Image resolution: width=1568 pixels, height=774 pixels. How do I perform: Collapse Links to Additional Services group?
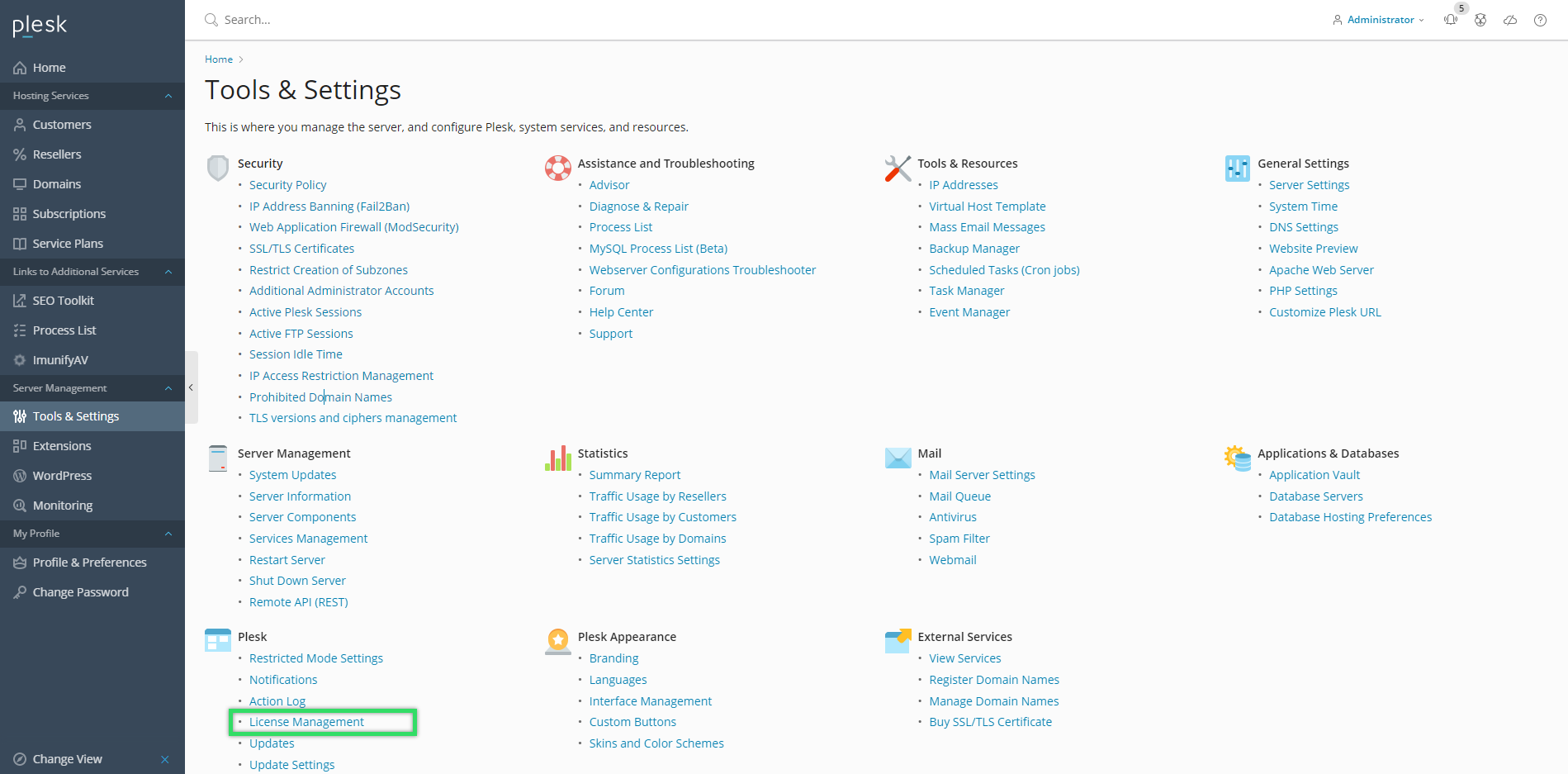(168, 272)
